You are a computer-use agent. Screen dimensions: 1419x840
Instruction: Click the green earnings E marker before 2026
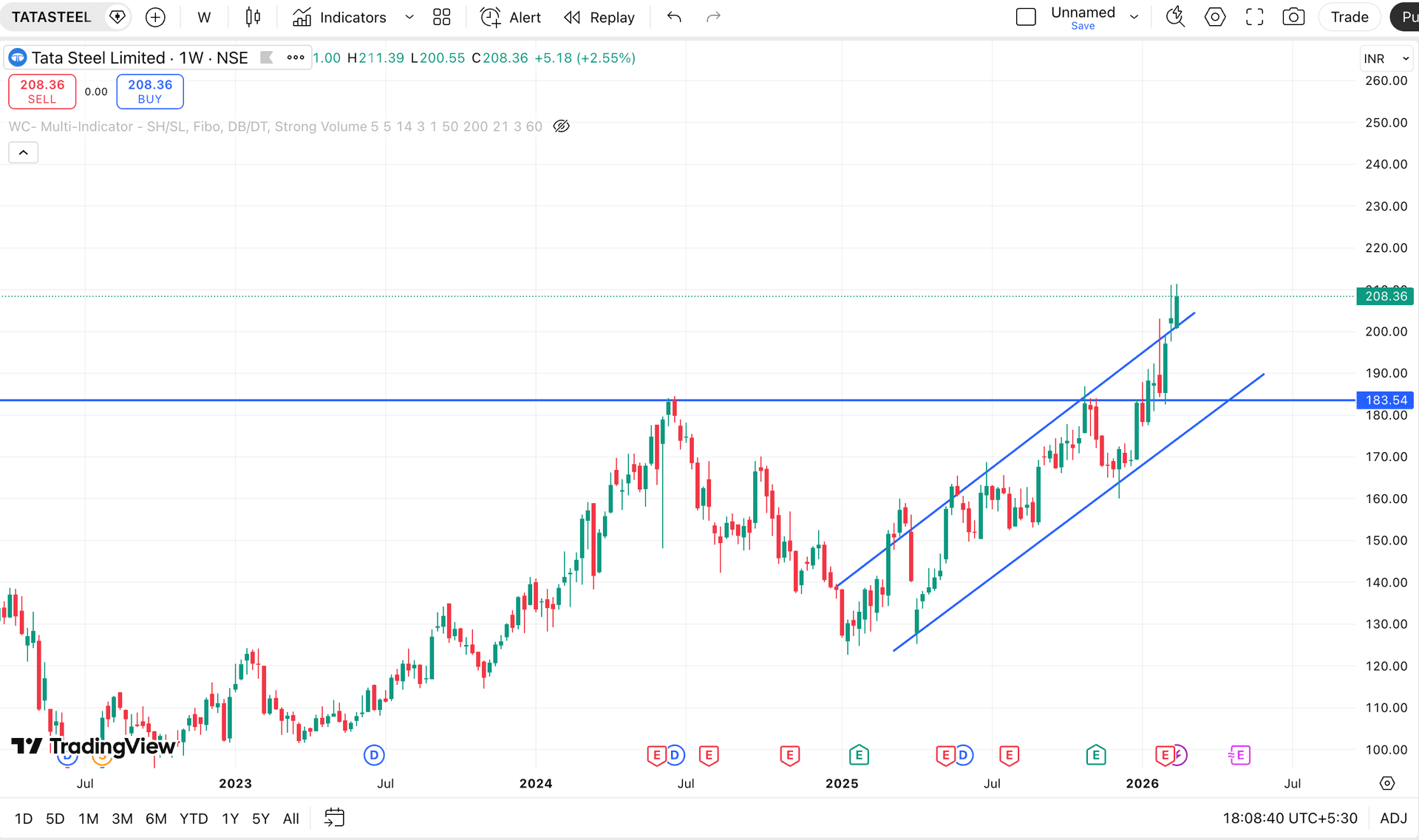1096,755
